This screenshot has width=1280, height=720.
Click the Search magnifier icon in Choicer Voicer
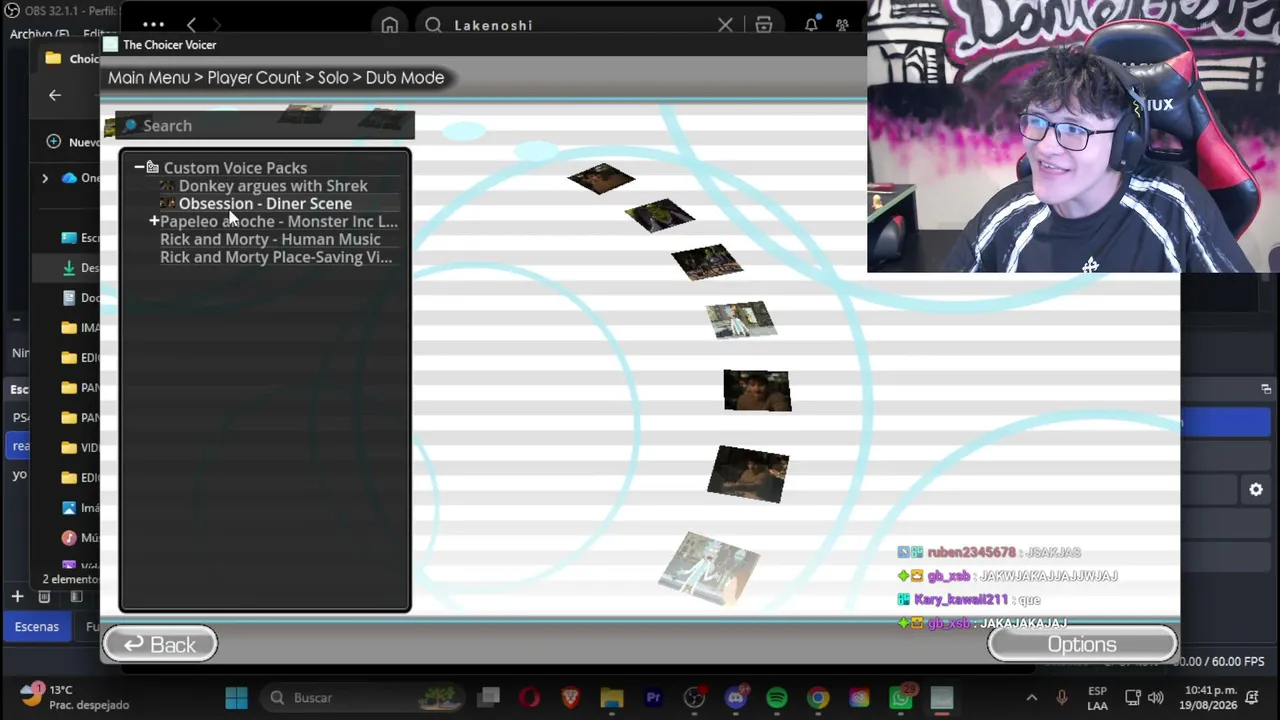pos(130,125)
